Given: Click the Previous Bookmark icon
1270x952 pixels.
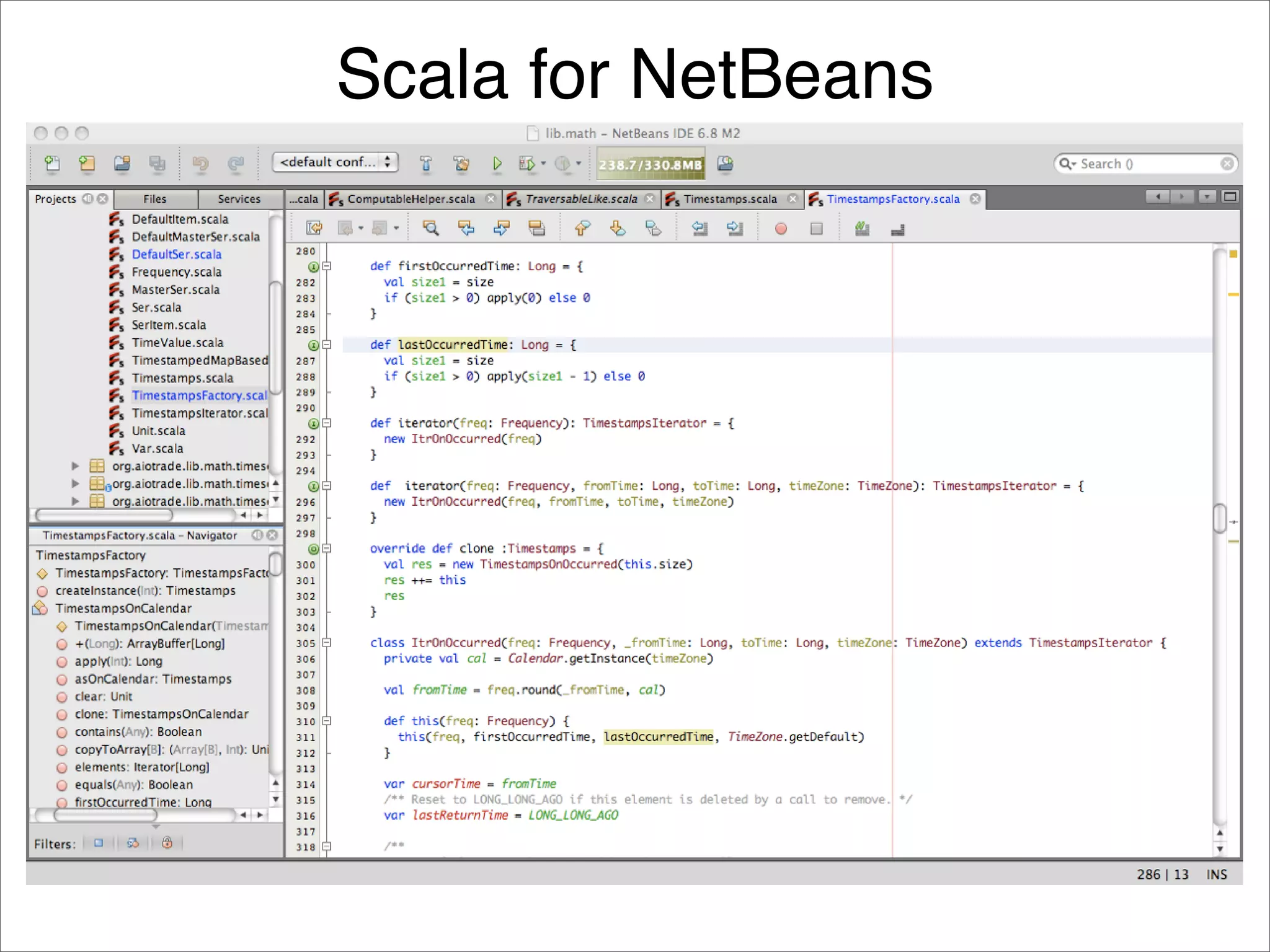Looking at the screenshot, I should coord(582,228).
